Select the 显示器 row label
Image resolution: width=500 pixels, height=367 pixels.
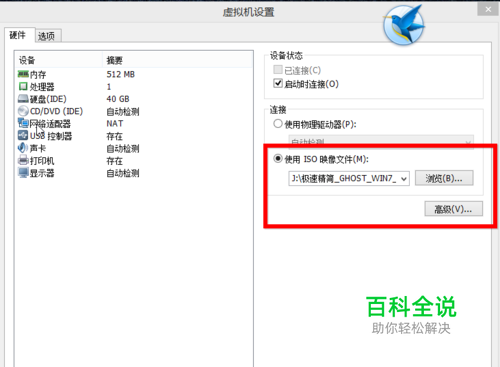(x=42, y=173)
